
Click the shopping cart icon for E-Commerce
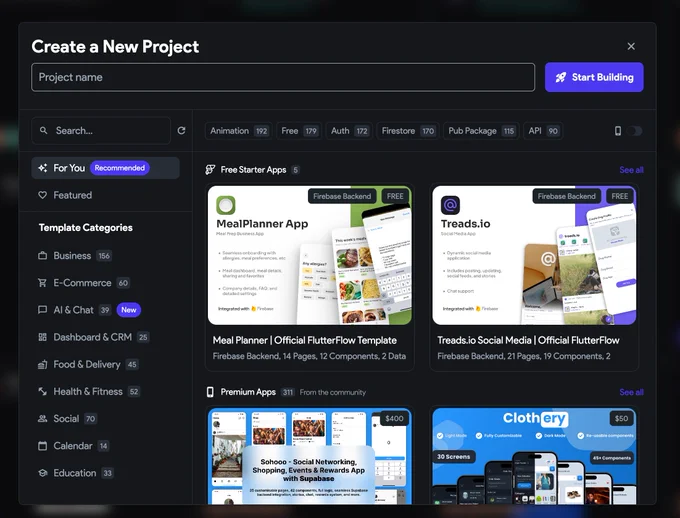(42, 283)
